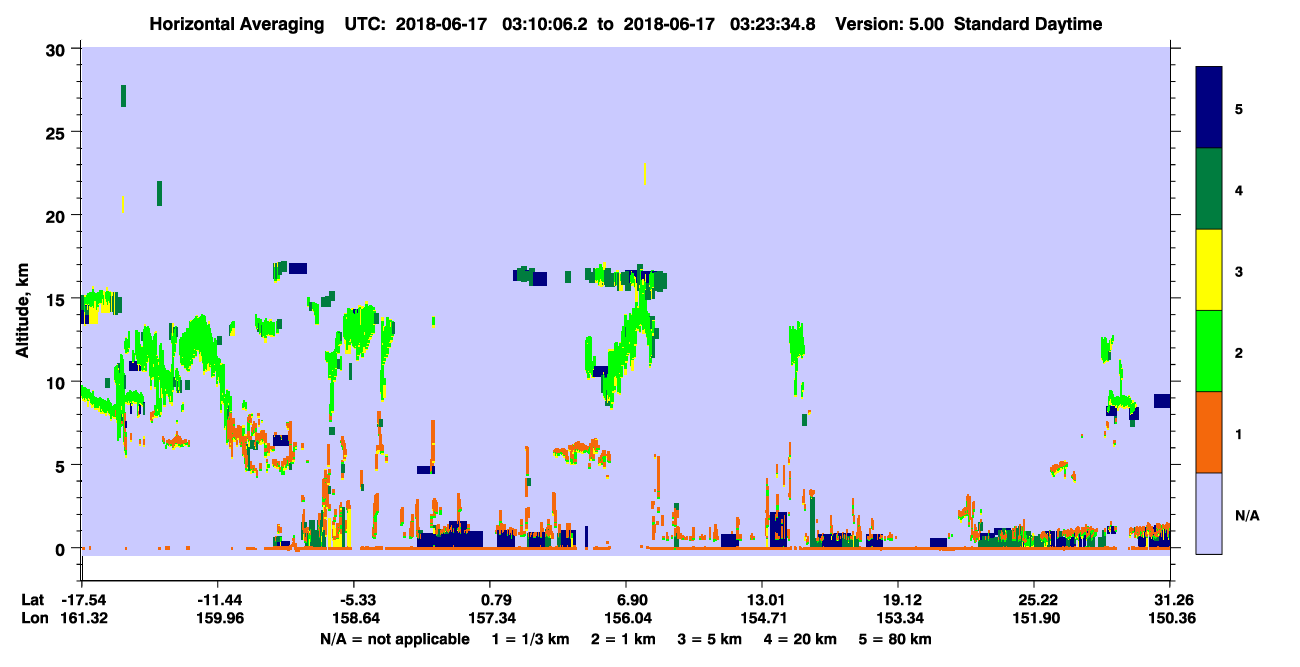Click longitude value 150.36

click(1170, 618)
